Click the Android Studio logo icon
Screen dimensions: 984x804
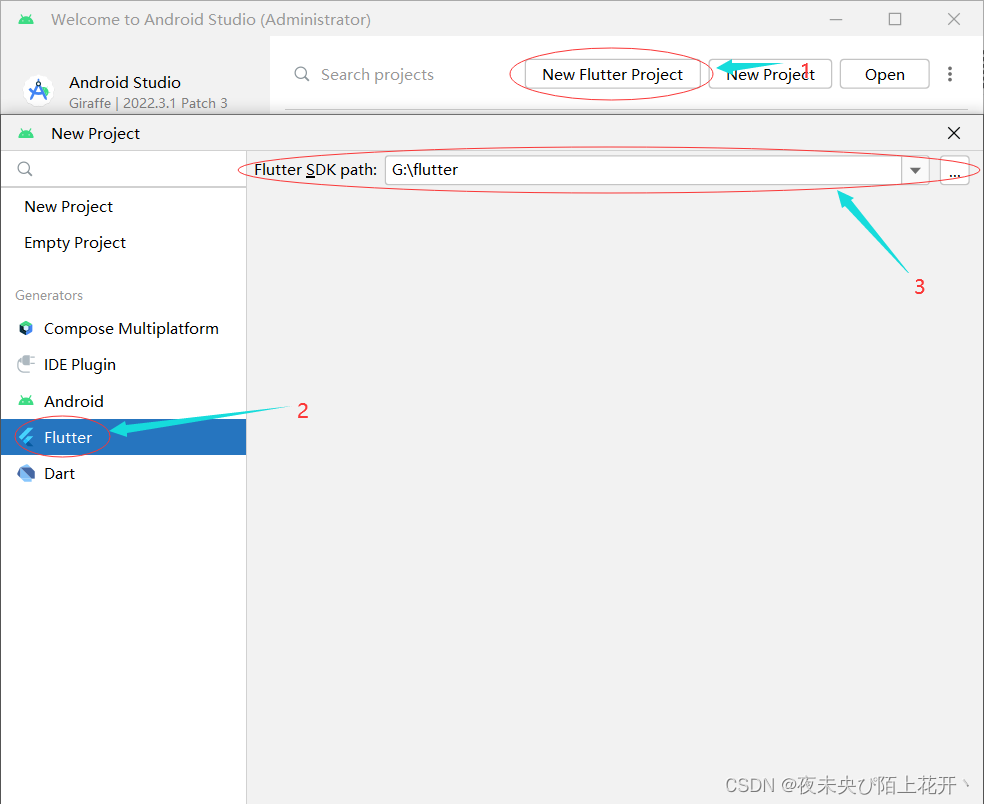pos(38,91)
